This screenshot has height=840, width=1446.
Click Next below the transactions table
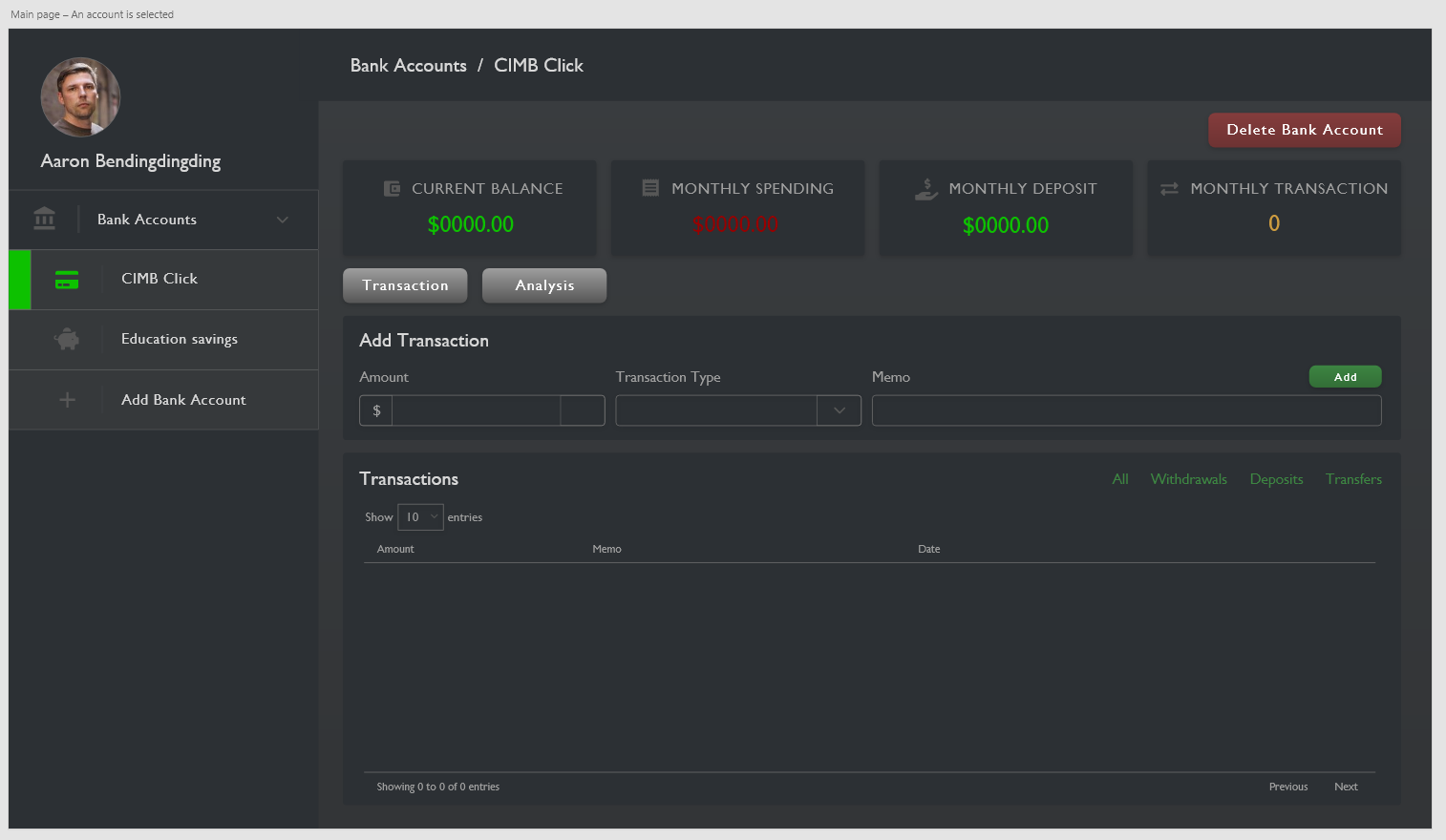point(1346,786)
